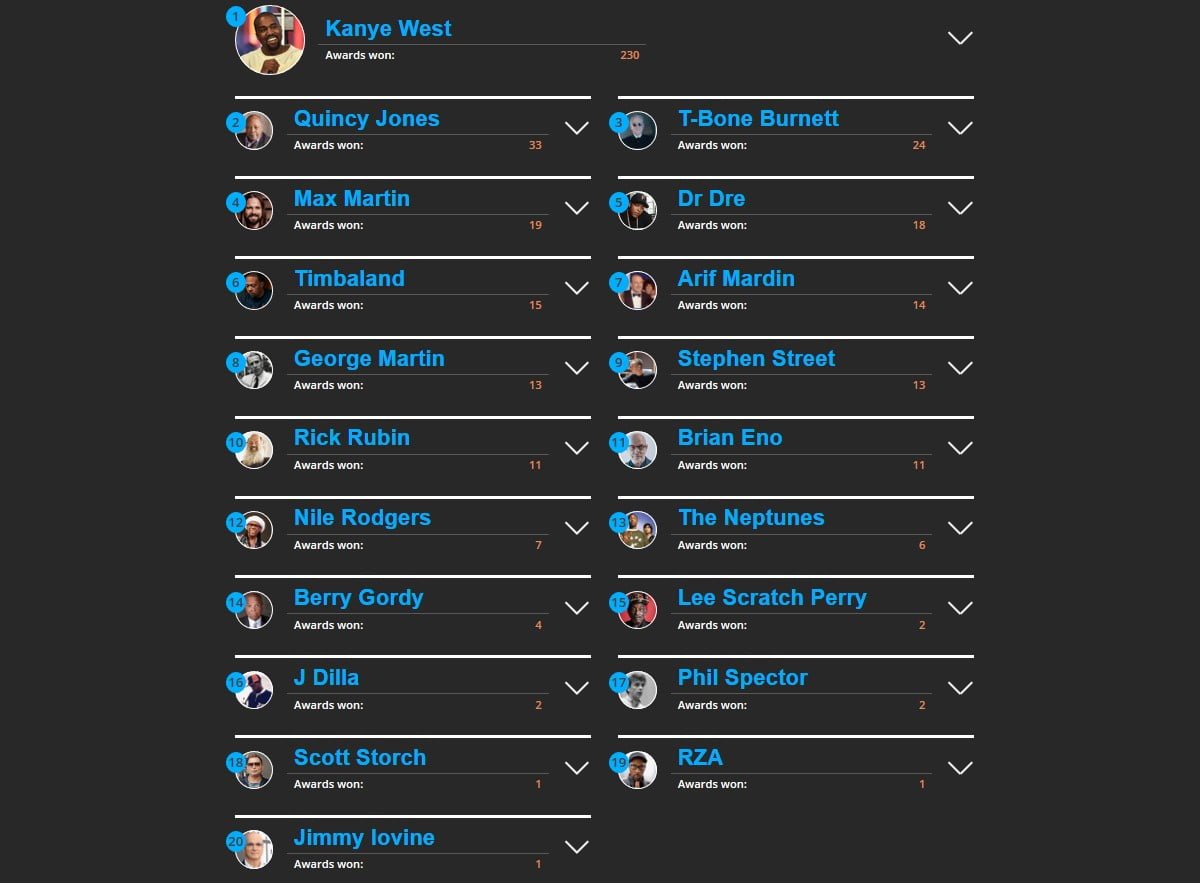Click Phil Spector's profile thumbnail
This screenshot has height=883, width=1200.
[x=638, y=690]
